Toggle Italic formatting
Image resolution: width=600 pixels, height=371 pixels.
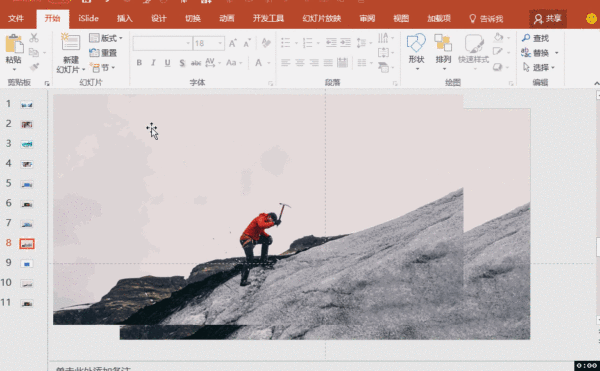153,63
